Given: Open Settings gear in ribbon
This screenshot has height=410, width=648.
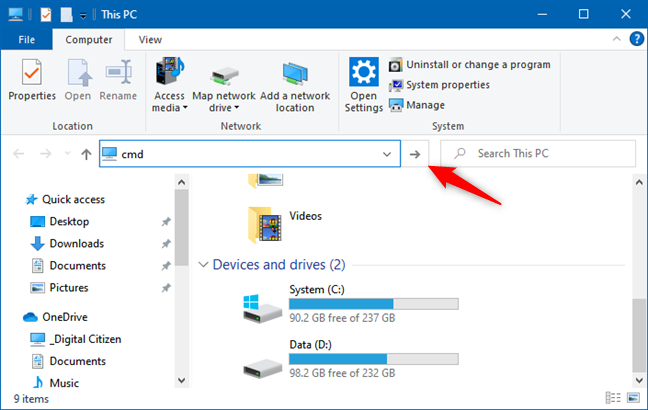Looking at the screenshot, I should [364, 85].
